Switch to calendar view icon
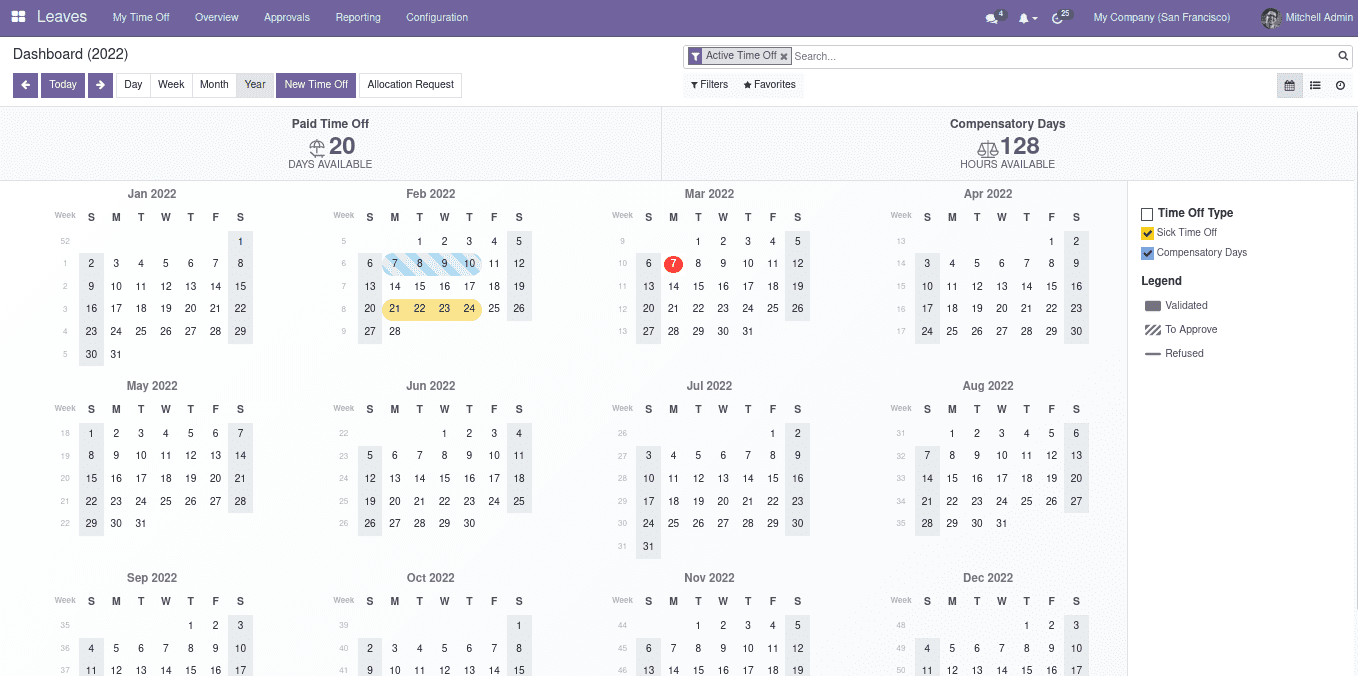This screenshot has width=1358, height=676. pos(1289,86)
